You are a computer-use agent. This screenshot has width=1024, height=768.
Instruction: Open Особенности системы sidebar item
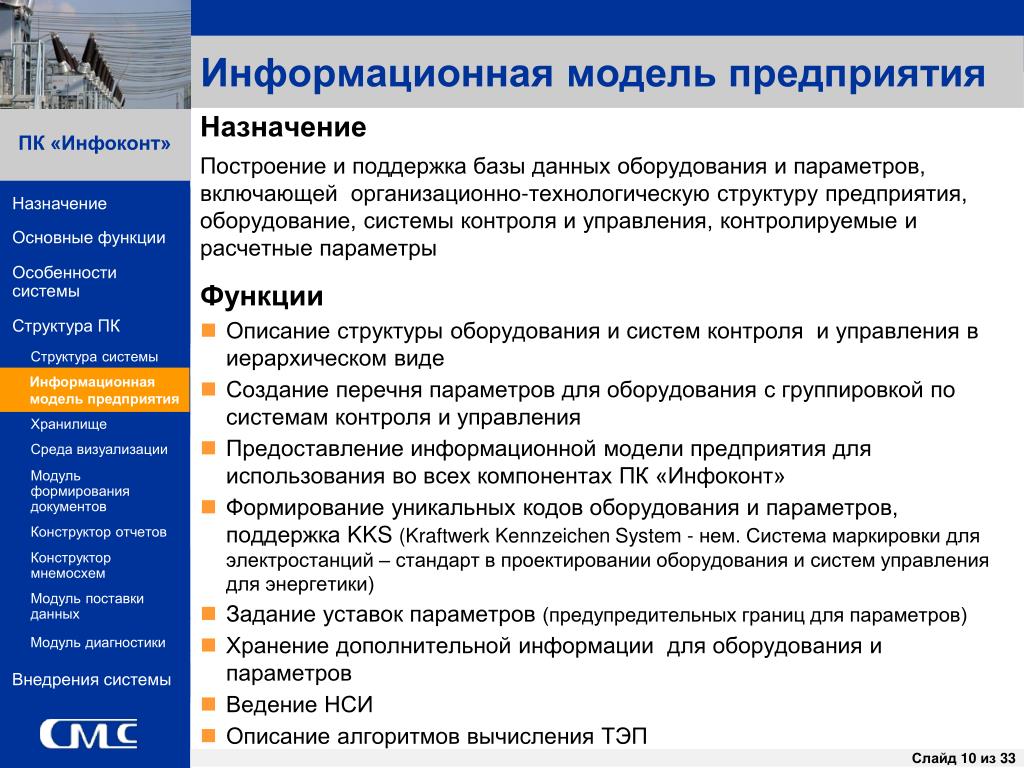pyautogui.click(x=64, y=281)
